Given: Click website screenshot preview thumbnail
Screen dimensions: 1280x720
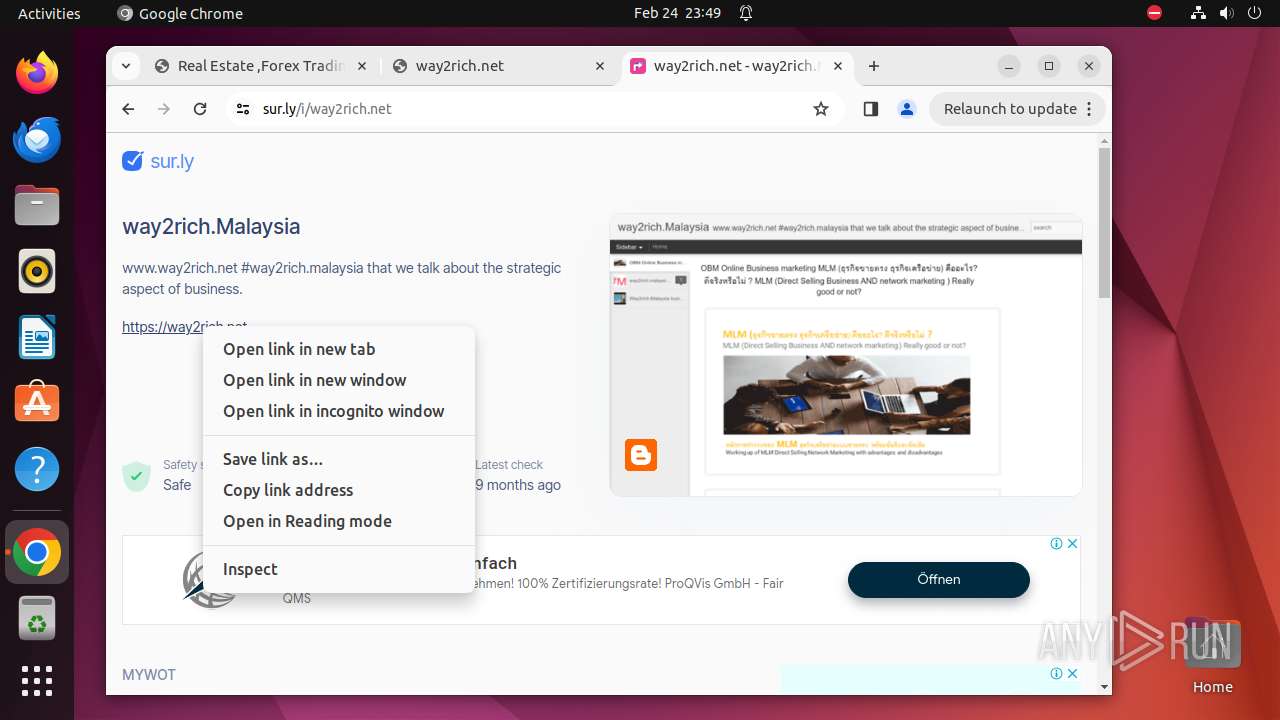Looking at the screenshot, I should (x=846, y=355).
